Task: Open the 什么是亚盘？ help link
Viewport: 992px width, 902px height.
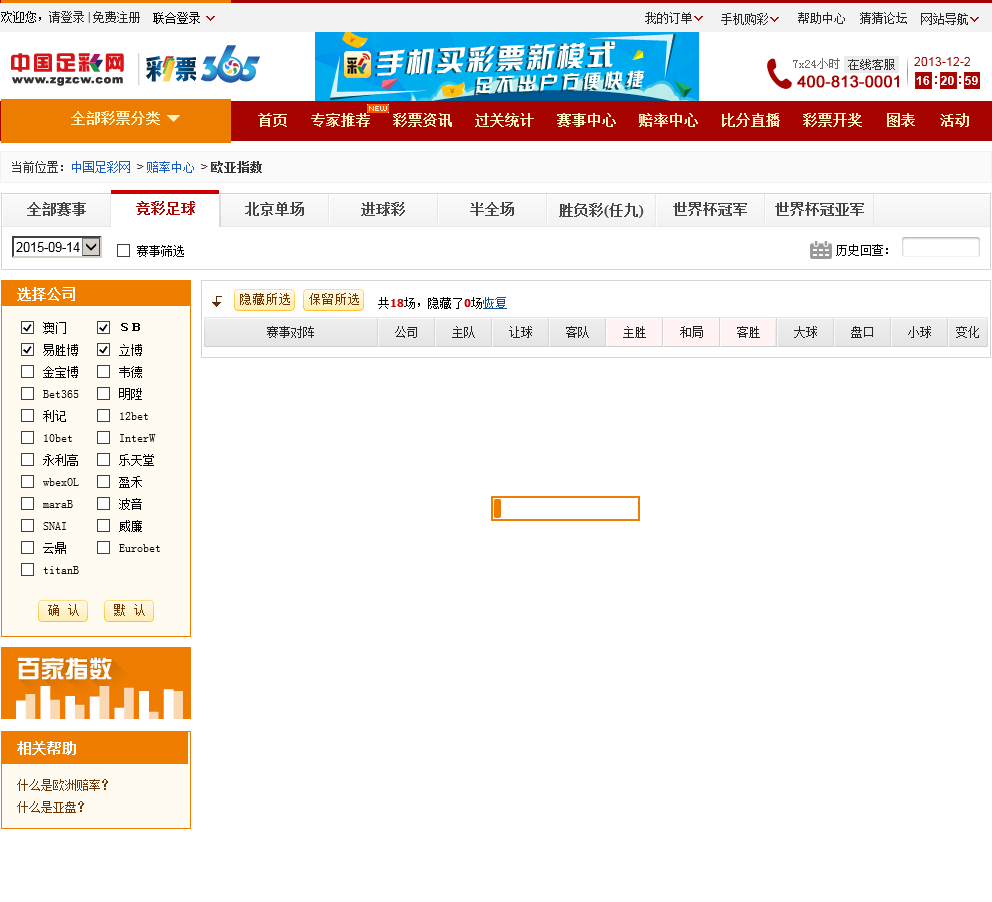Action: 51,807
